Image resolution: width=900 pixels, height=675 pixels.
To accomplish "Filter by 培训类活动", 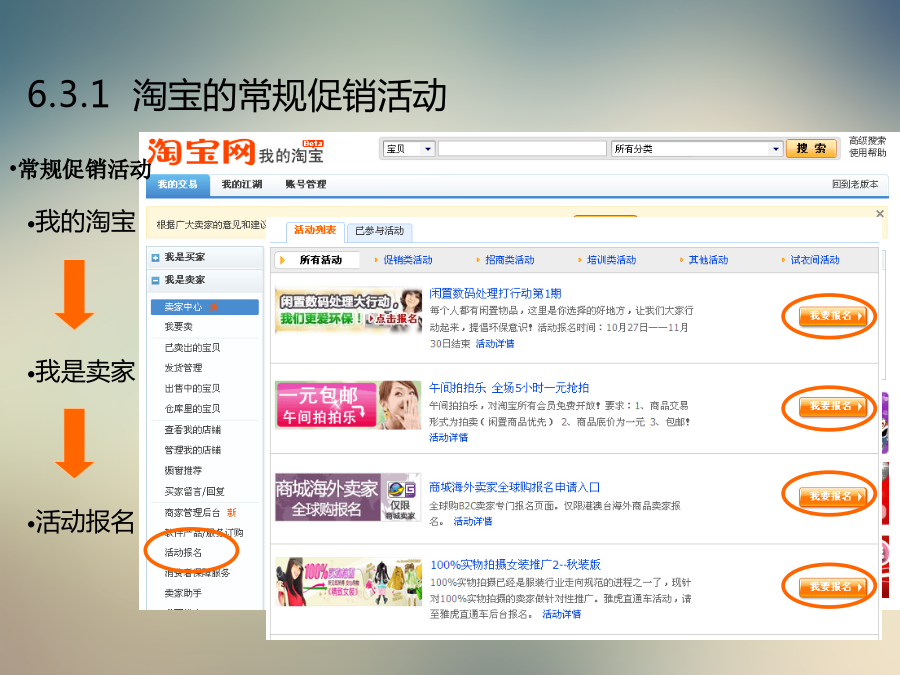I will pos(611,260).
